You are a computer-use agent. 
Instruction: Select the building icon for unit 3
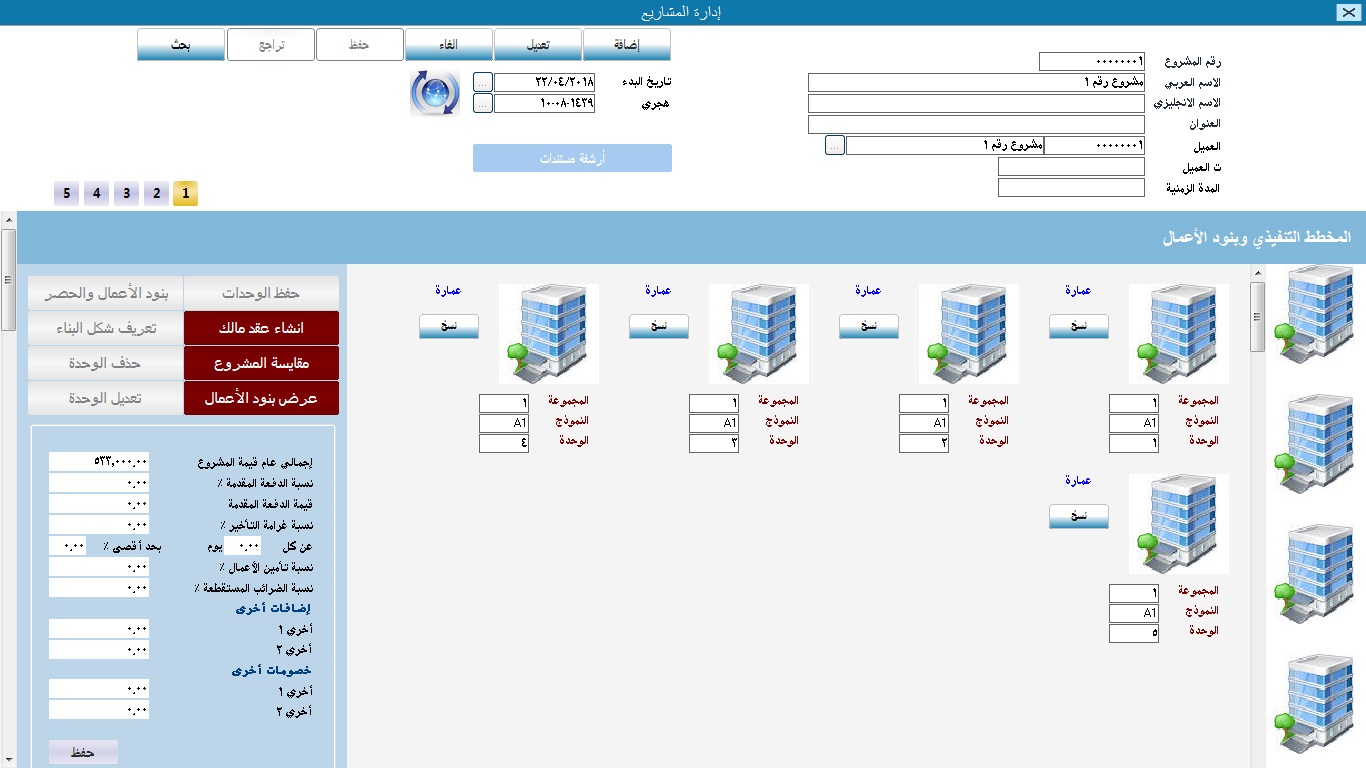(x=759, y=334)
